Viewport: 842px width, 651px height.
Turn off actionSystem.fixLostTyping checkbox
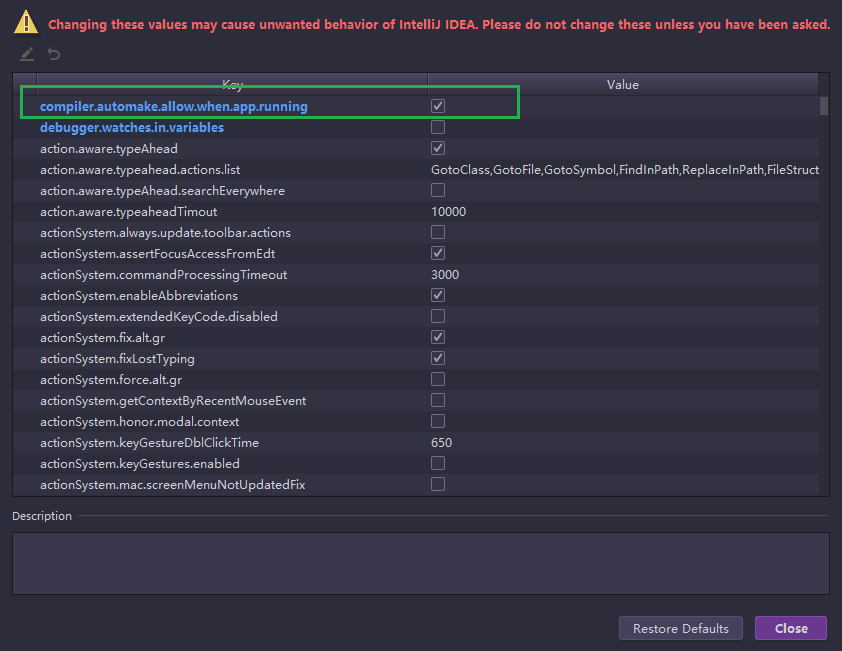(x=438, y=358)
